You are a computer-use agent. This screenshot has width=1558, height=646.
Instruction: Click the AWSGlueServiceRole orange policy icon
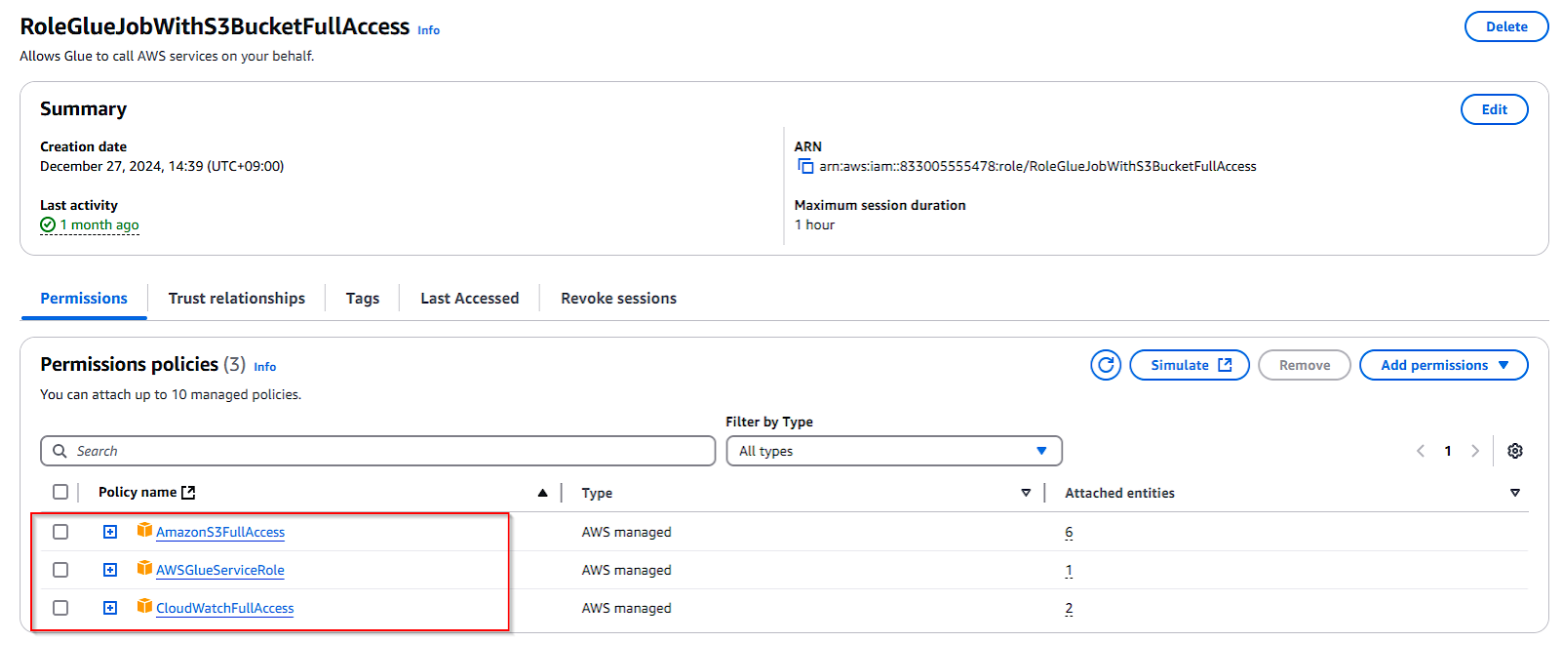[x=144, y=569]
